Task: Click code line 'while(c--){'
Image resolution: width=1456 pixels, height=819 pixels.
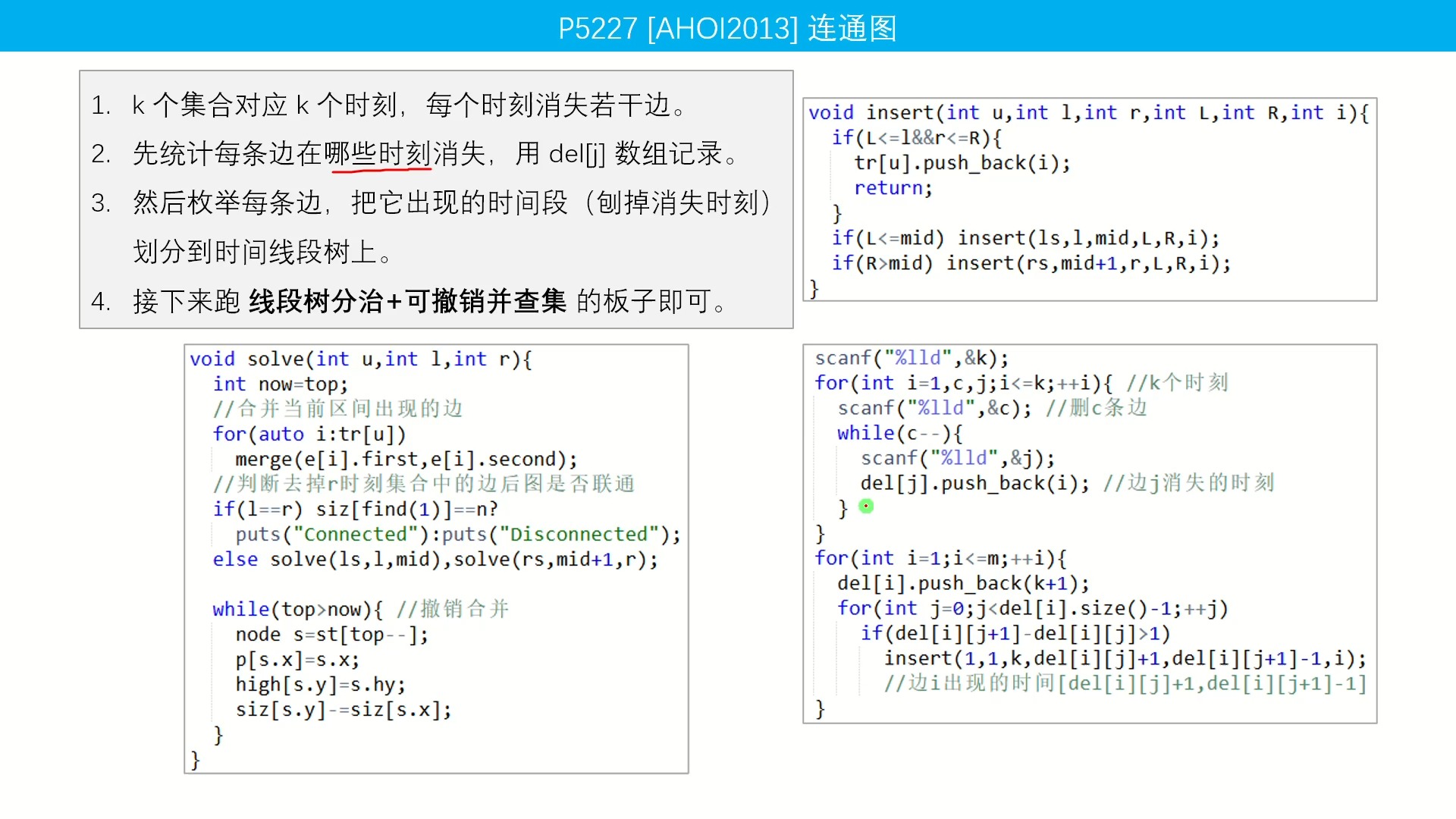Action: point(900,433)
